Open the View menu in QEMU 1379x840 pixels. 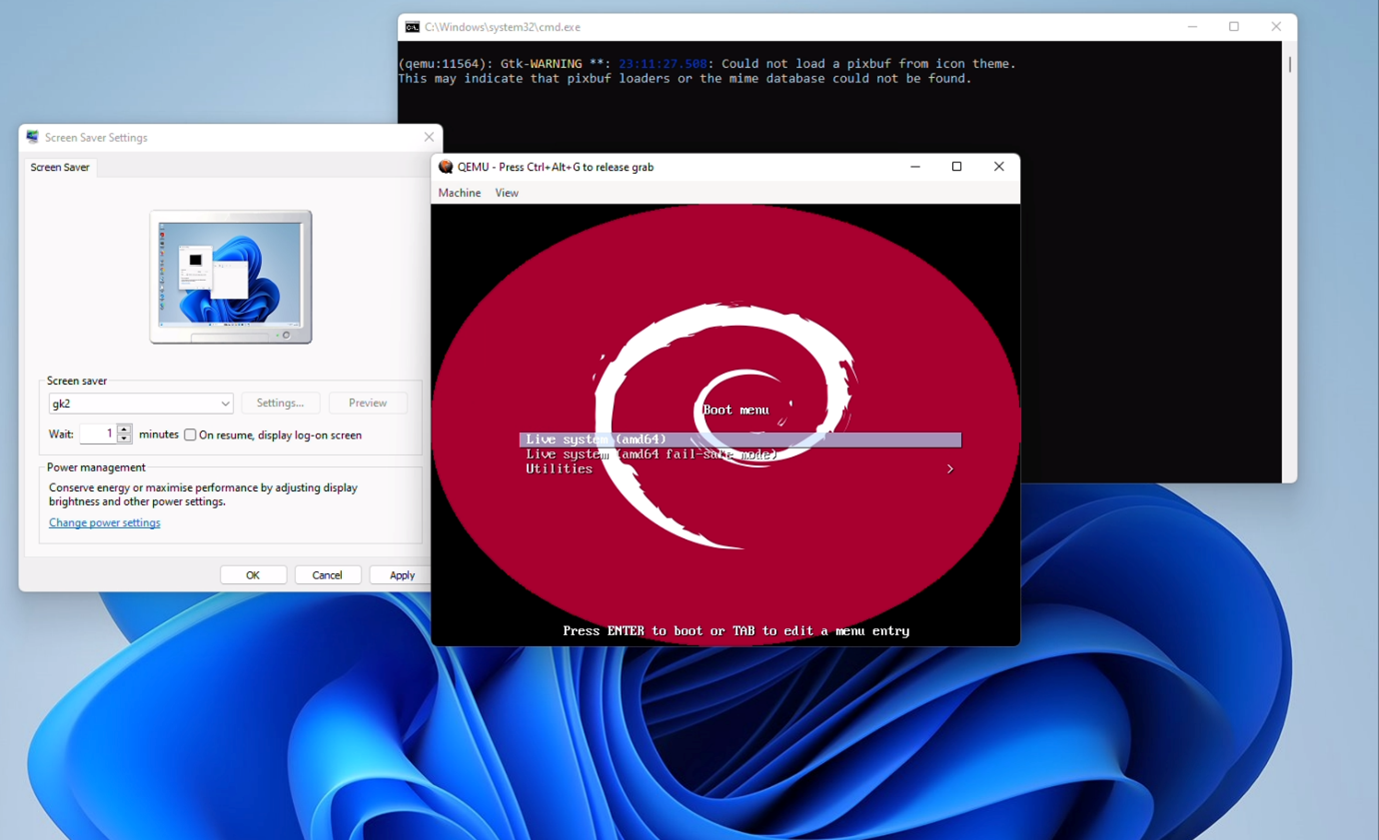pyautogui.click(x=507, y=193)
